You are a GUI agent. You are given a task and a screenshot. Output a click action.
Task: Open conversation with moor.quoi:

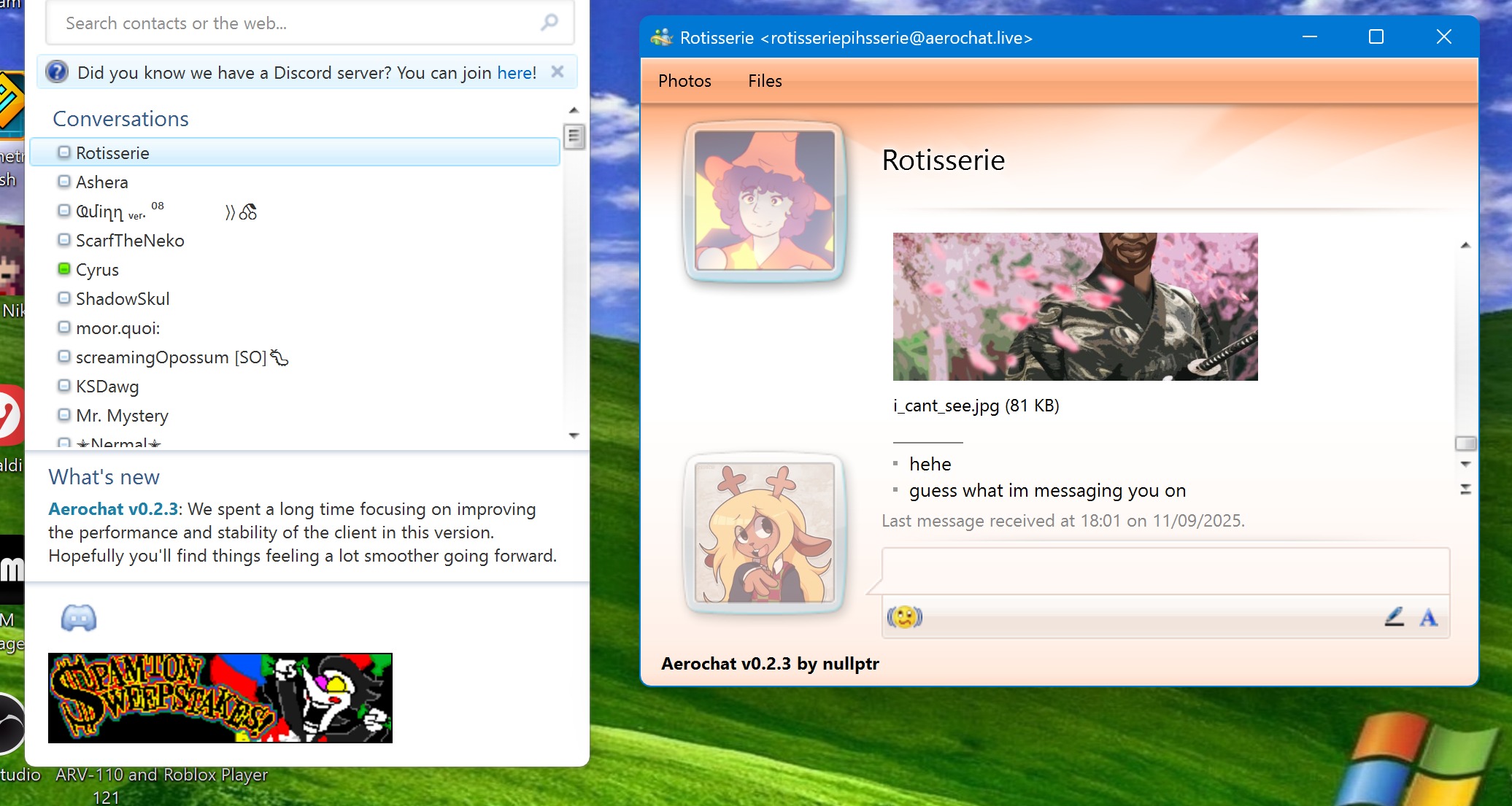pyautogui.click(x=295, y=328)
